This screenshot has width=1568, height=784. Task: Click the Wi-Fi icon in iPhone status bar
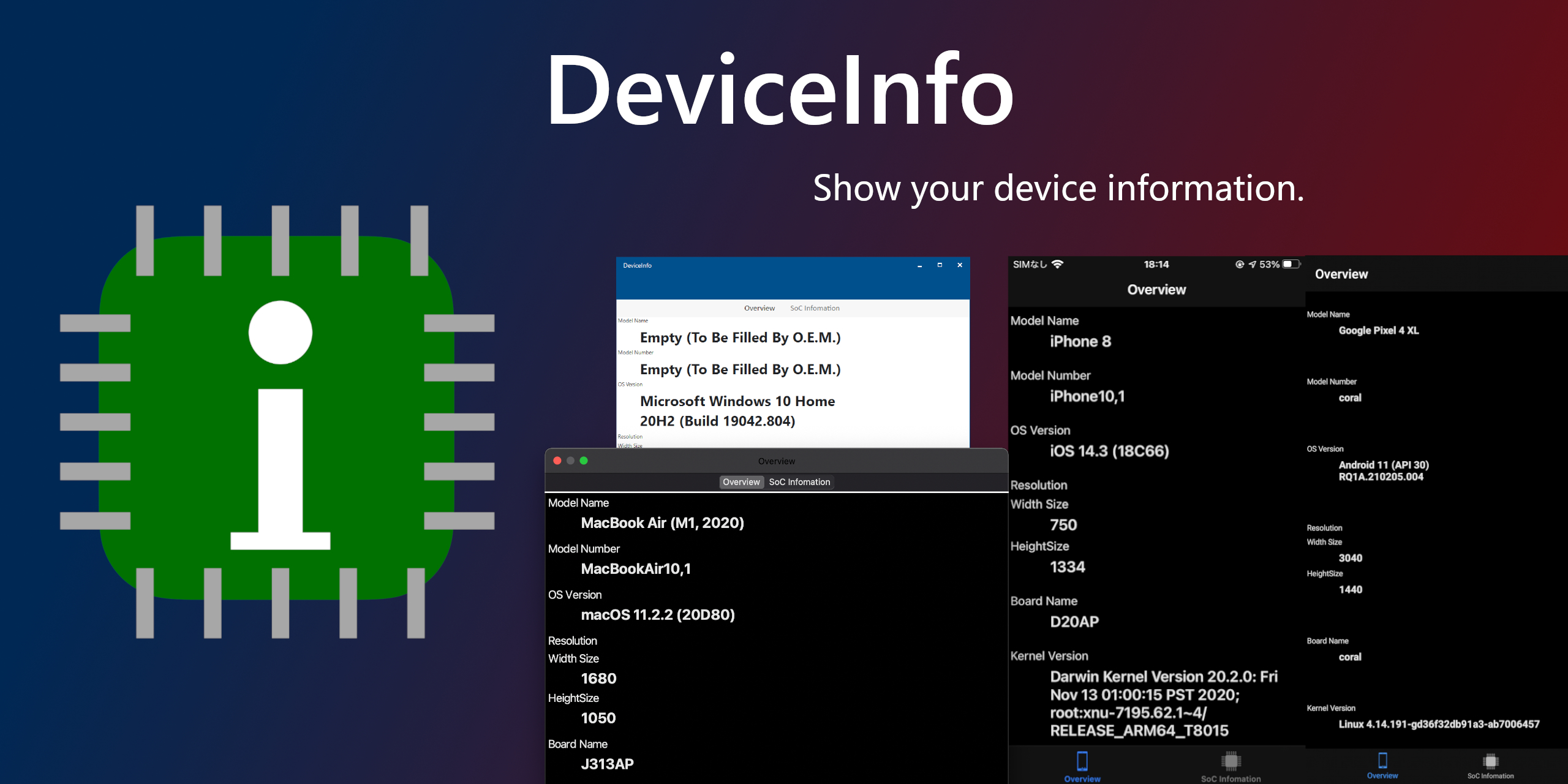[1058, 265]
